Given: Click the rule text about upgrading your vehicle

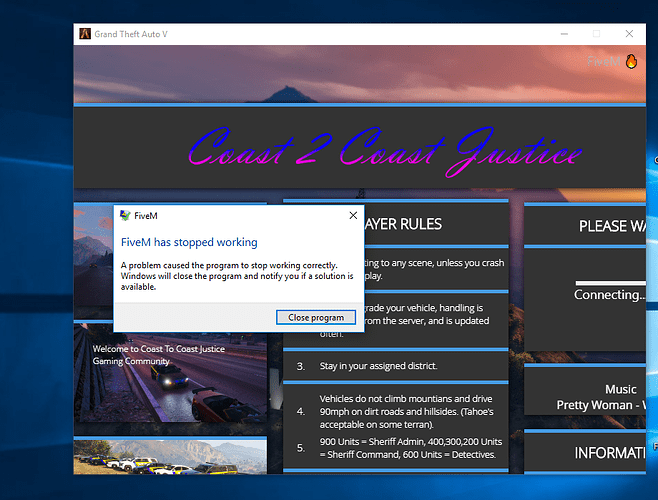Looking at the screenshot, I should tap(425, 320).
